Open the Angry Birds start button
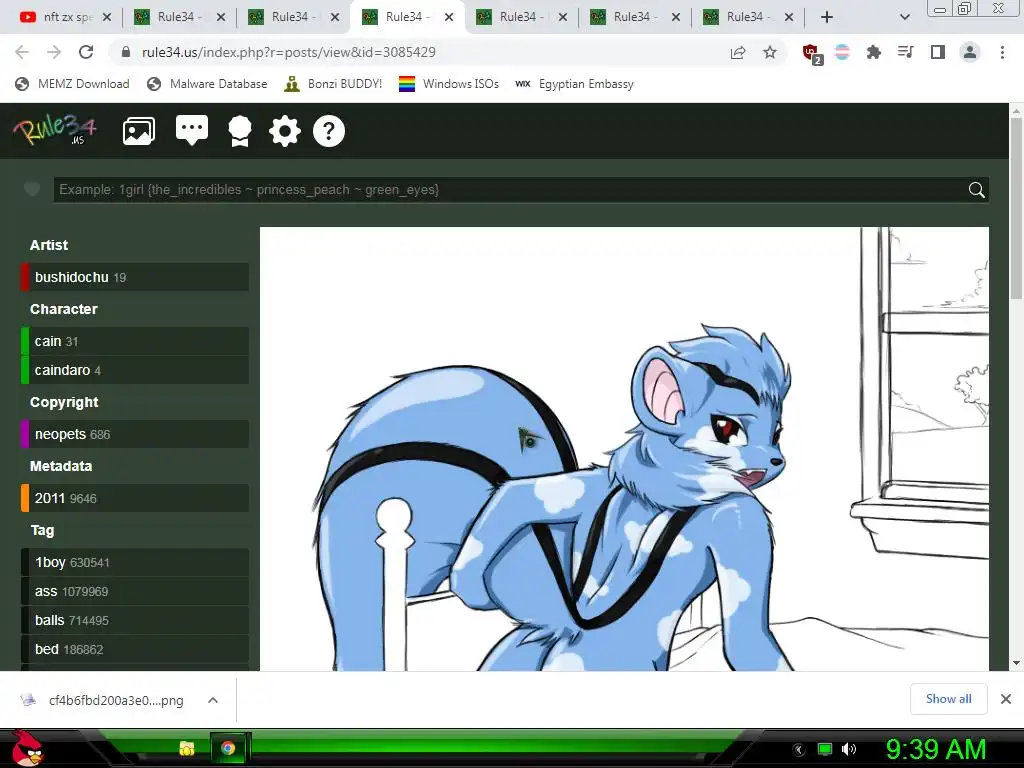Viewport: 1024px width, 768px height. point(27,748)
